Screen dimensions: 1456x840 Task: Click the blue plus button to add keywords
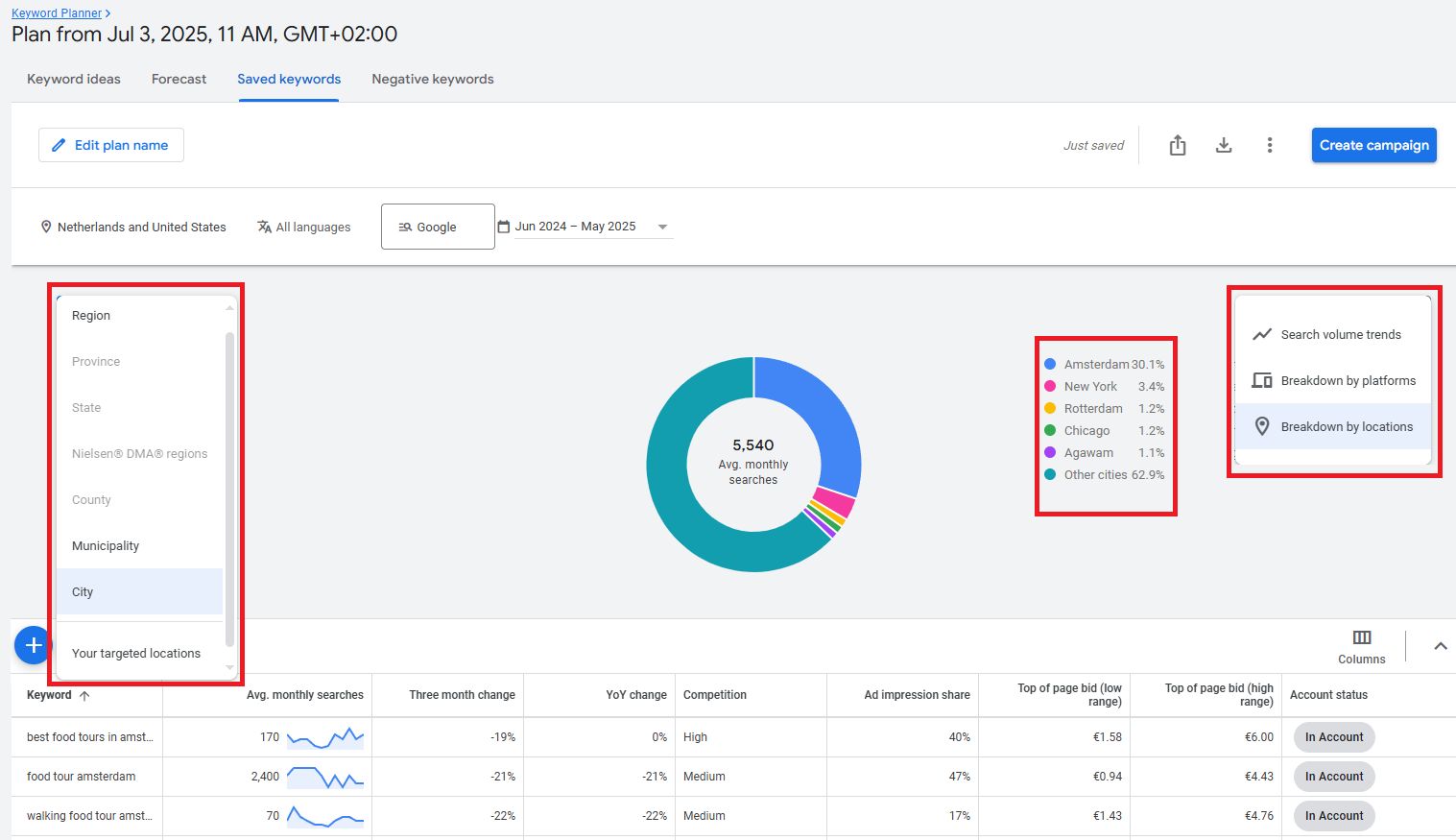[33, 645]
